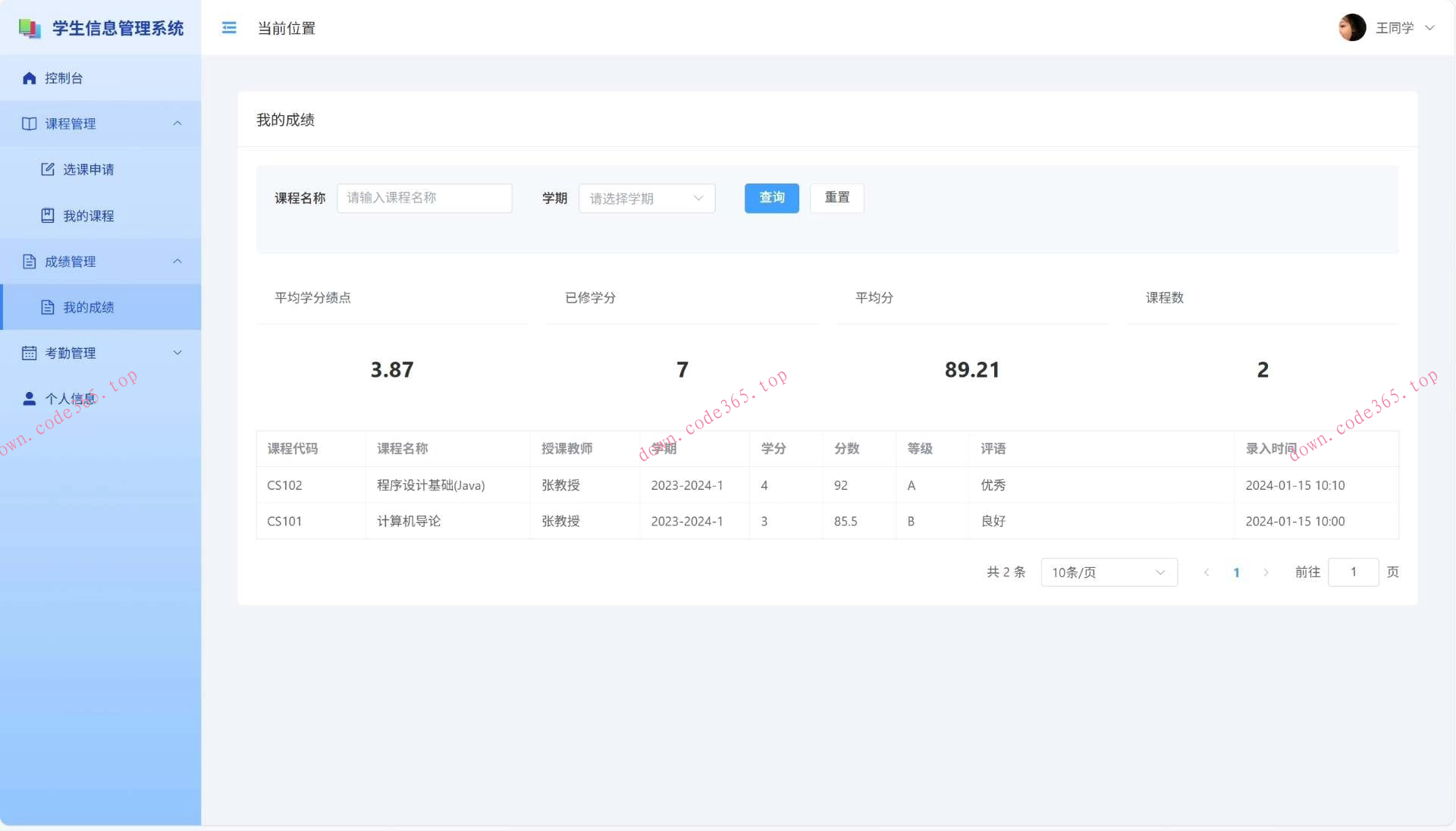Click the next page arrow

1266,572
